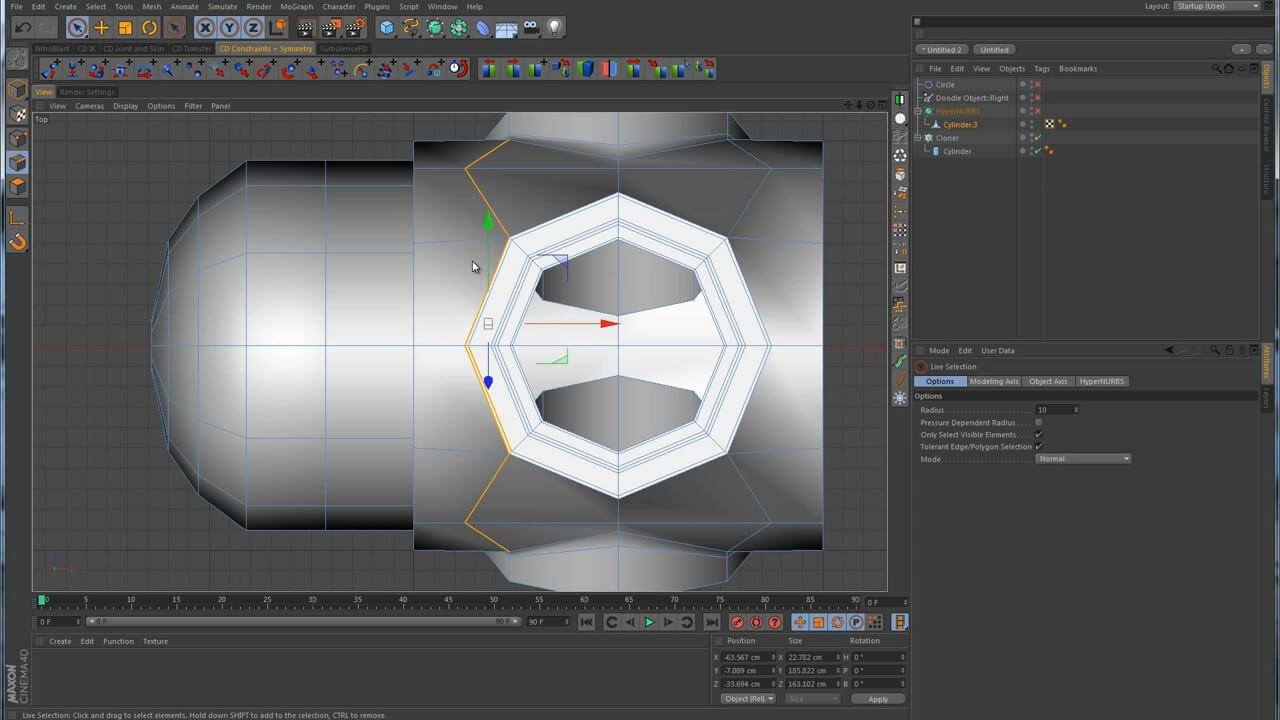Uncheck Only Select Visible Elements
1280x720 pixels.
pyautogui.click(x=1038, y=435)
